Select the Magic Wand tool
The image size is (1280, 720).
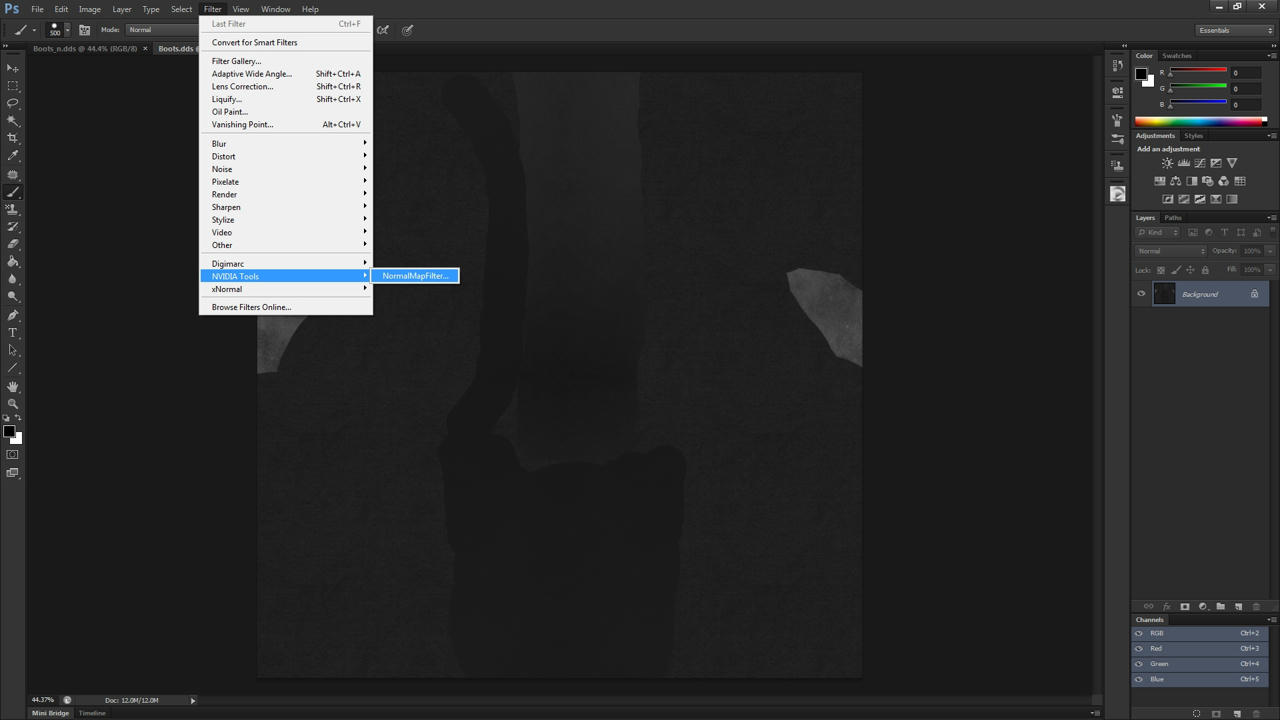point(13,121)
